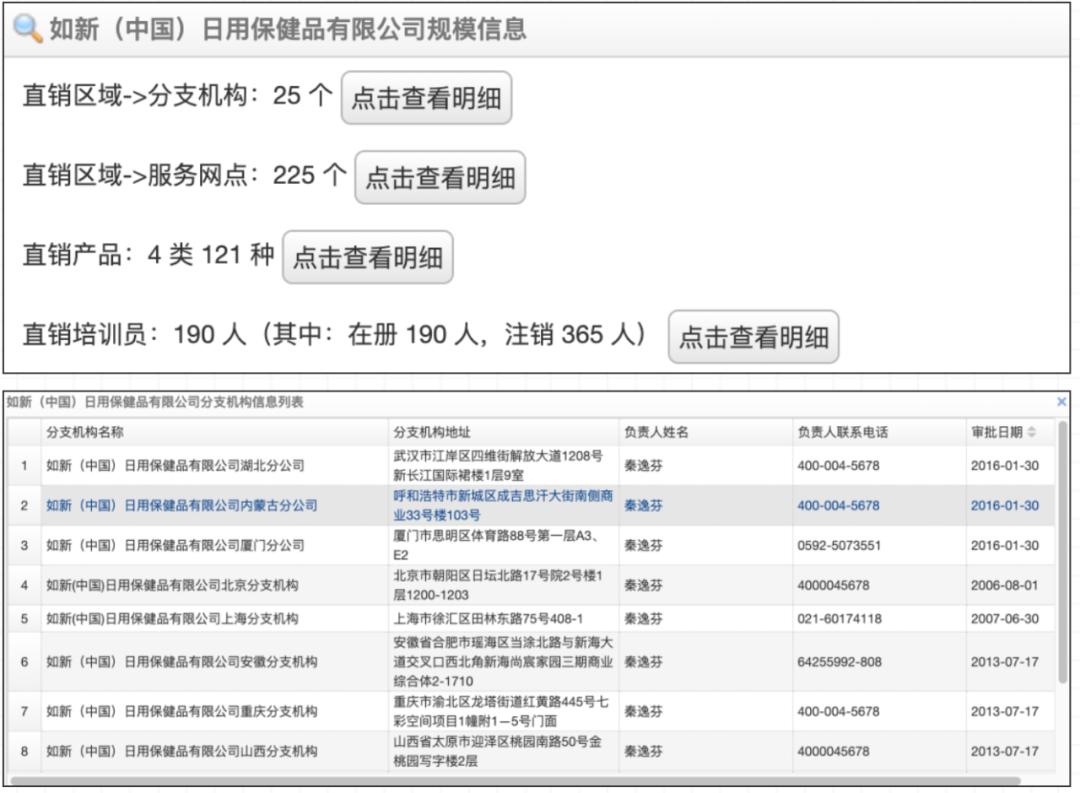Open the 内蒙古分公司 branch link

[182, 505]
